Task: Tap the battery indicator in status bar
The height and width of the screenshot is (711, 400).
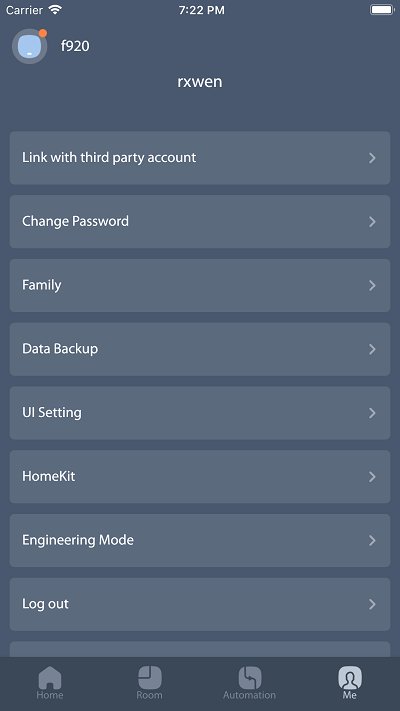Action: [x=382, y=10]
